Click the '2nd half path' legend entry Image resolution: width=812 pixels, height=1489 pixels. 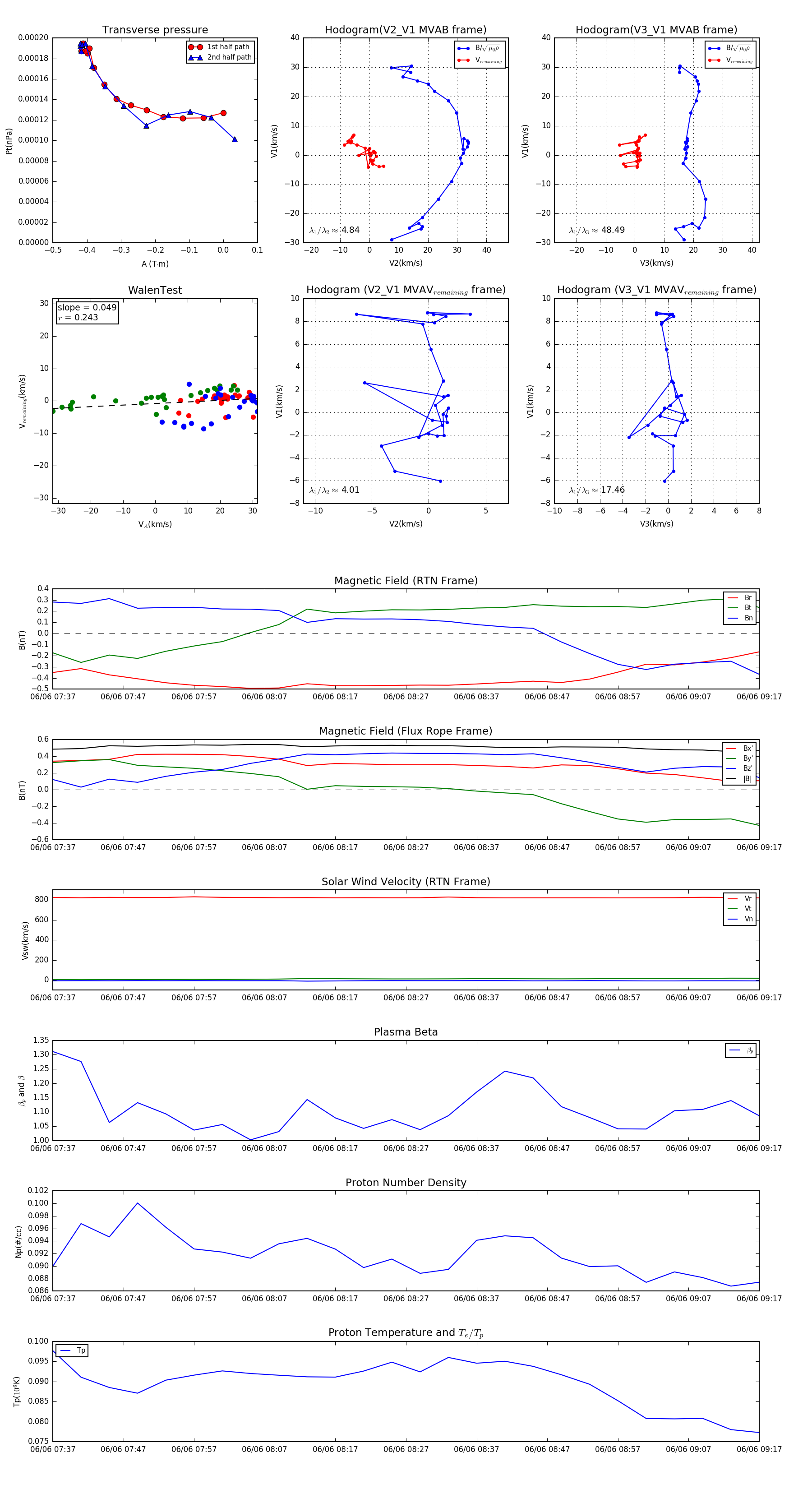coord(220,57)
